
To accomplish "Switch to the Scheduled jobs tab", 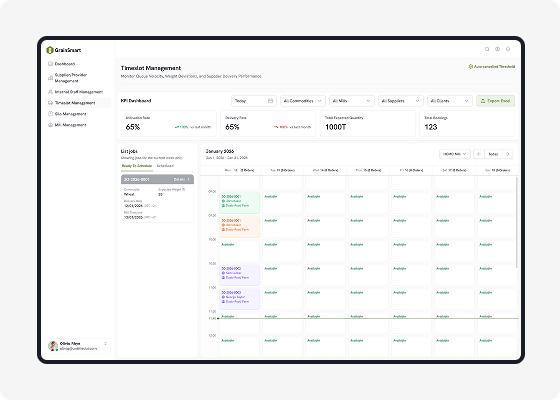I will pyautogui.click(x=165, y=166).
